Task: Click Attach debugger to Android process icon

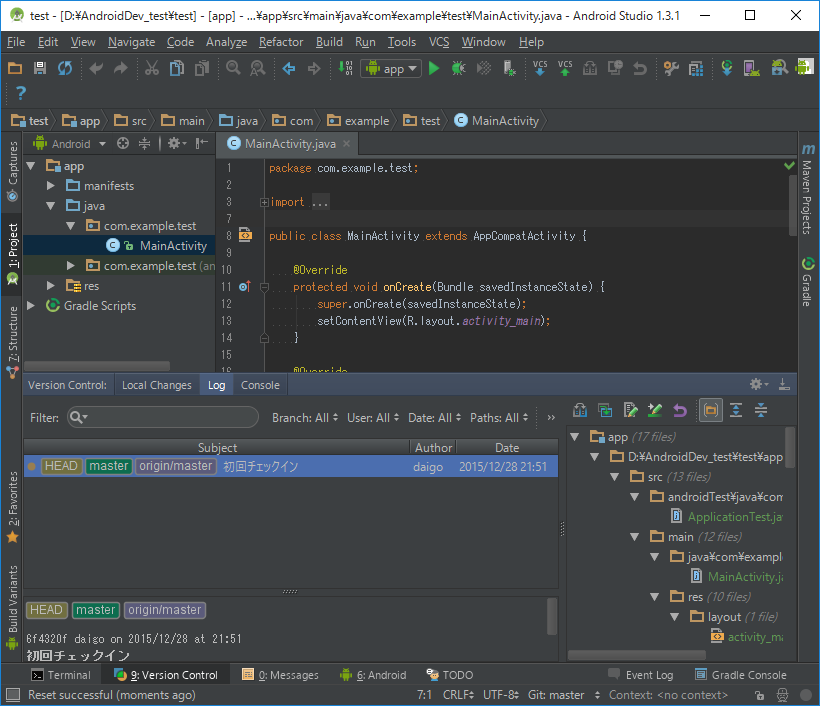Action: tap(509, 68)
